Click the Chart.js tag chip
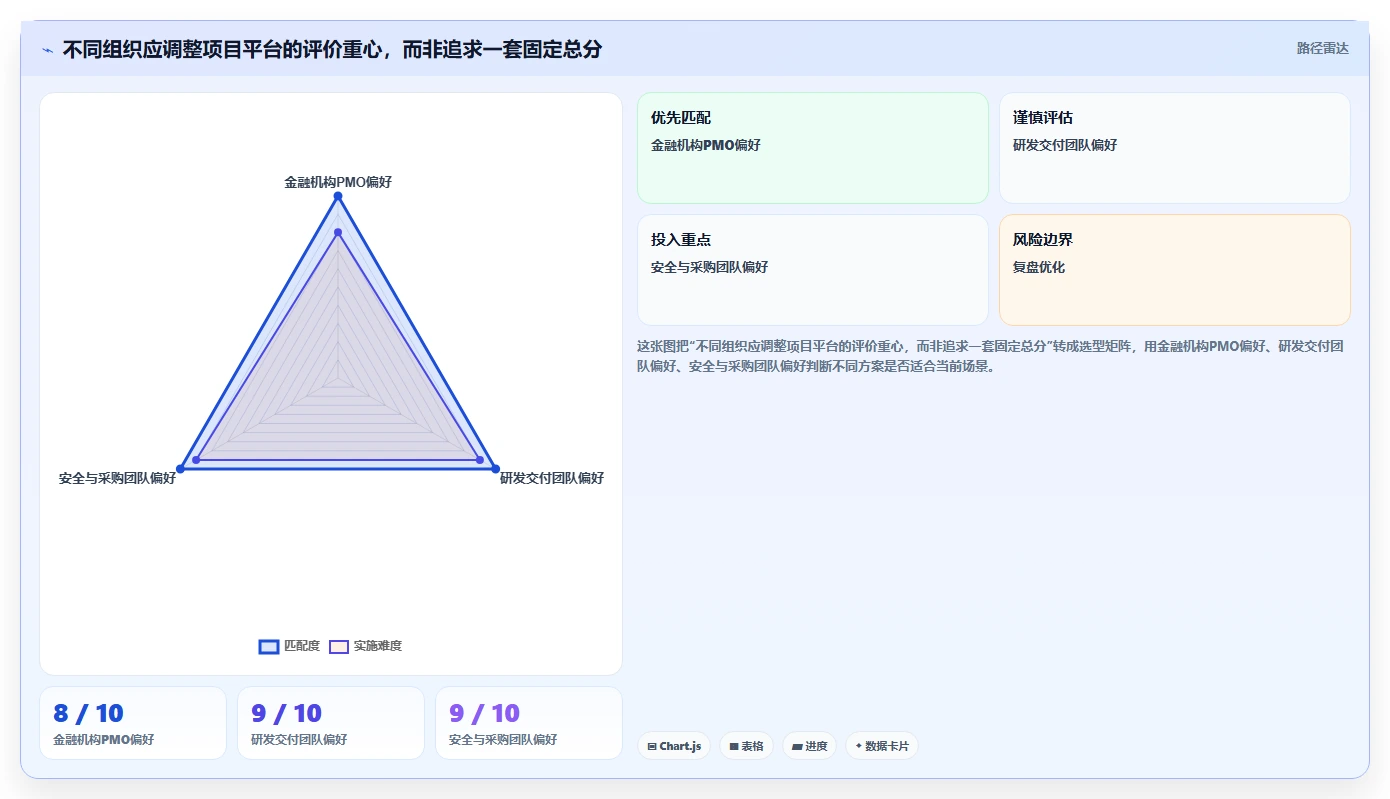This screenshot has width=1390, height=799. (674, 746)
